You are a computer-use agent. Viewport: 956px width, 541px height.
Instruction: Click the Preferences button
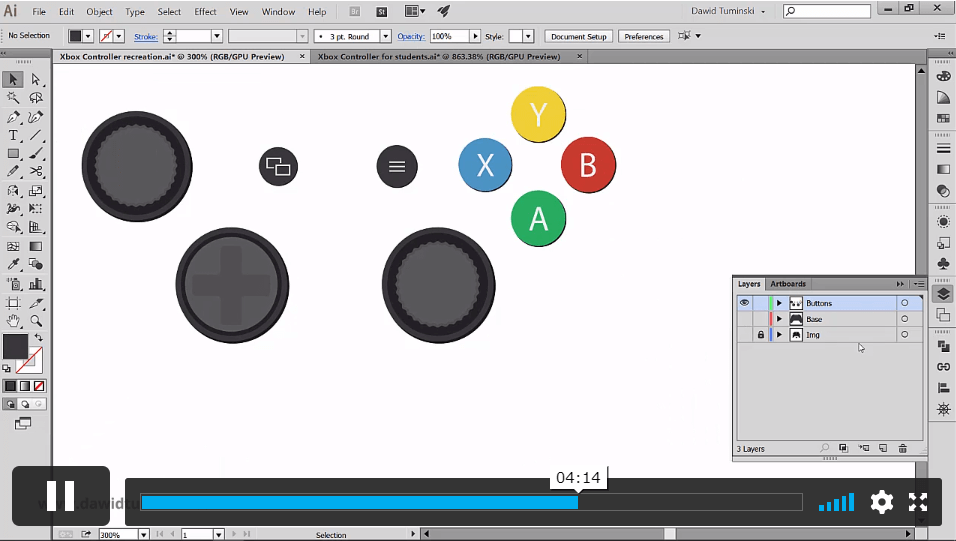pyautogui.click(x=643, y=36)
